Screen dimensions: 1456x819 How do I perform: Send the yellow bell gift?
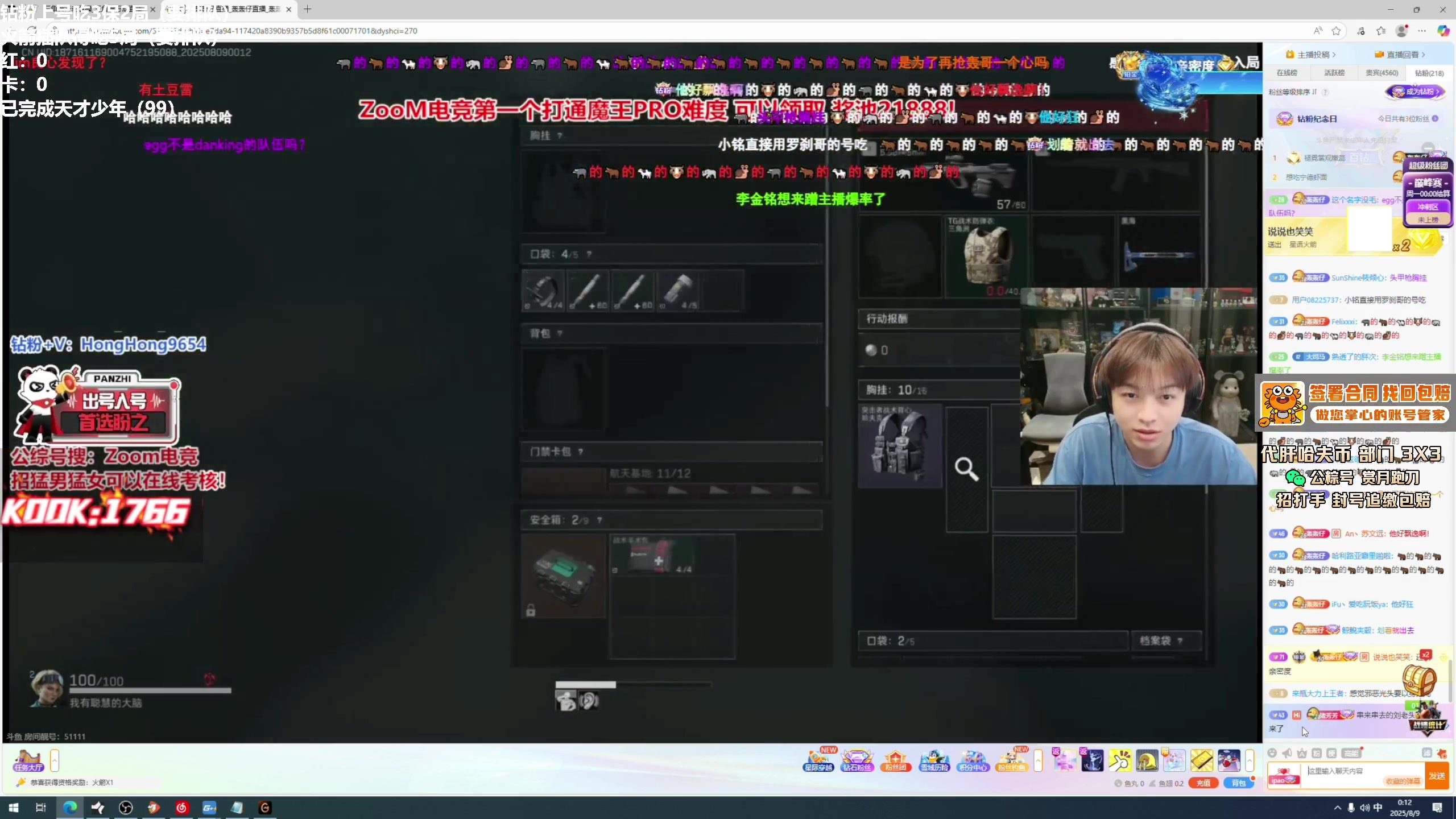[1147, 760]
